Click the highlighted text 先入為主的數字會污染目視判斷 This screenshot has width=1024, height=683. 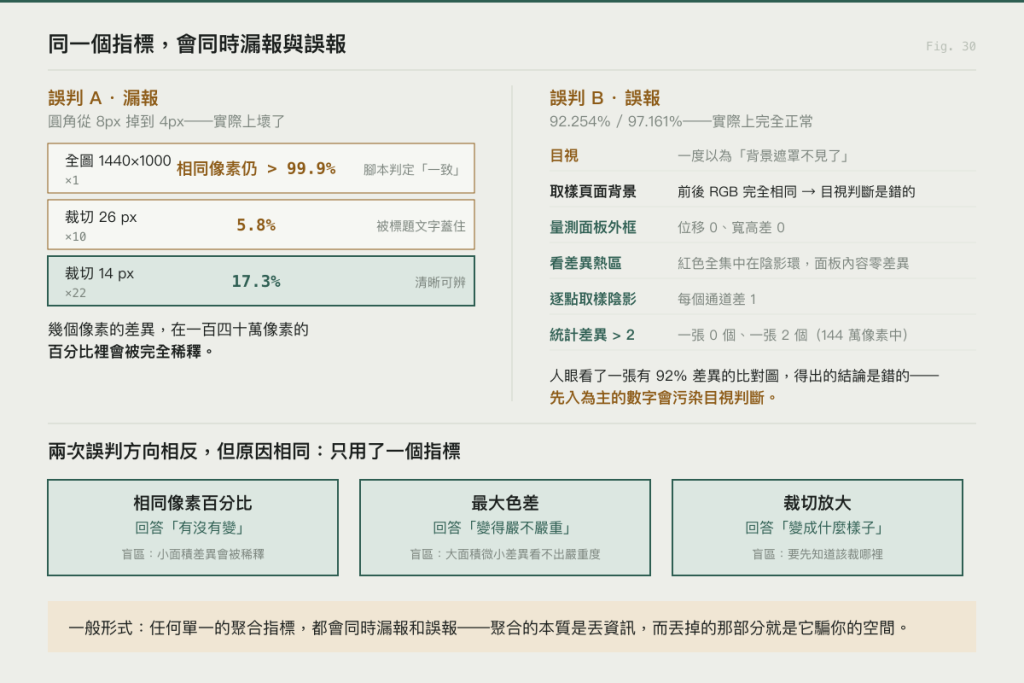[657, 398]
